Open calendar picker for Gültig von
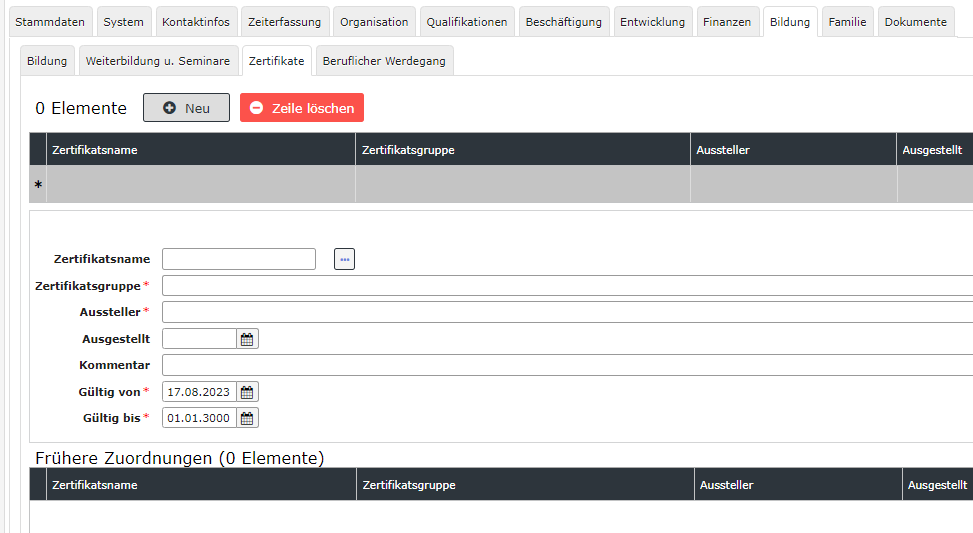973x533 pixels. 247,392
